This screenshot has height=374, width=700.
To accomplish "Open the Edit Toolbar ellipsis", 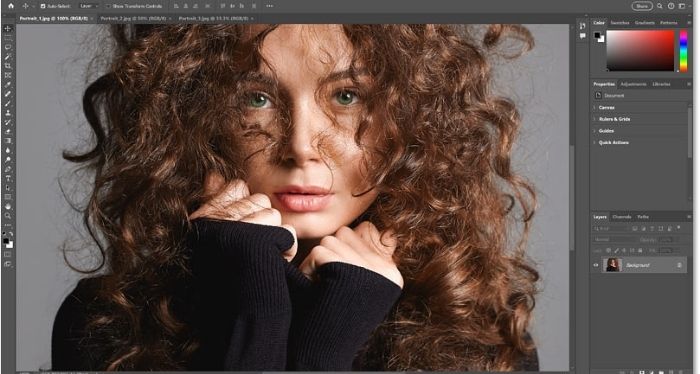I will [x=8, y=225].
